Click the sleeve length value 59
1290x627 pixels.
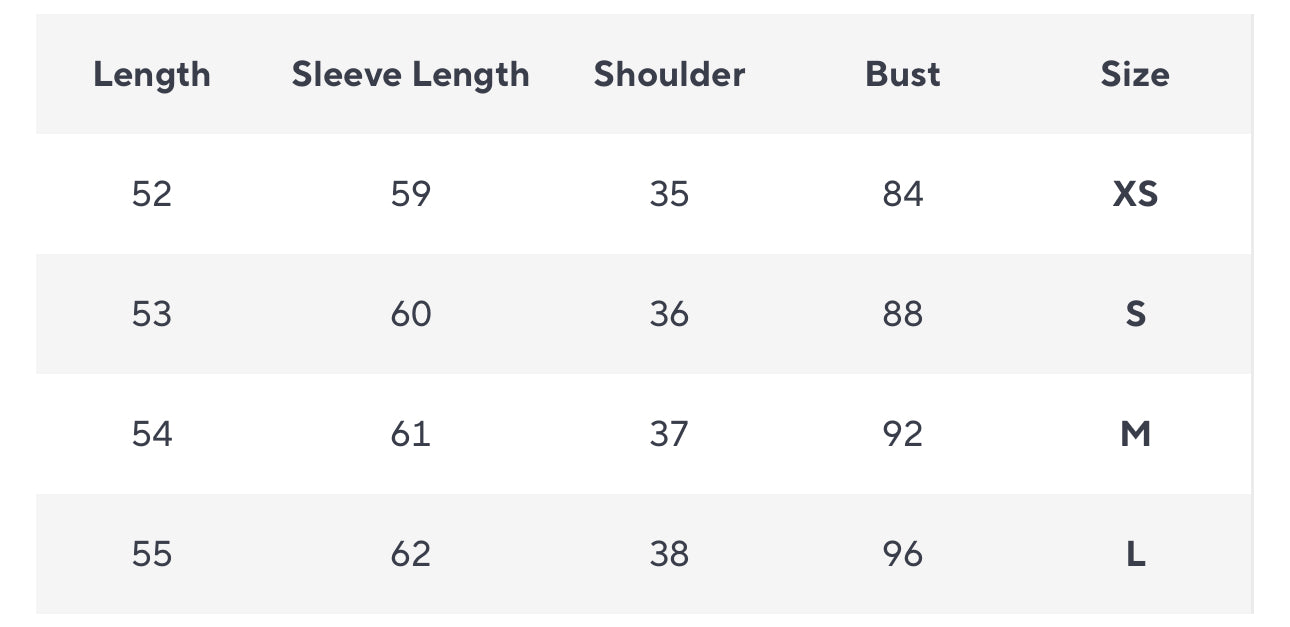point(410,194)
